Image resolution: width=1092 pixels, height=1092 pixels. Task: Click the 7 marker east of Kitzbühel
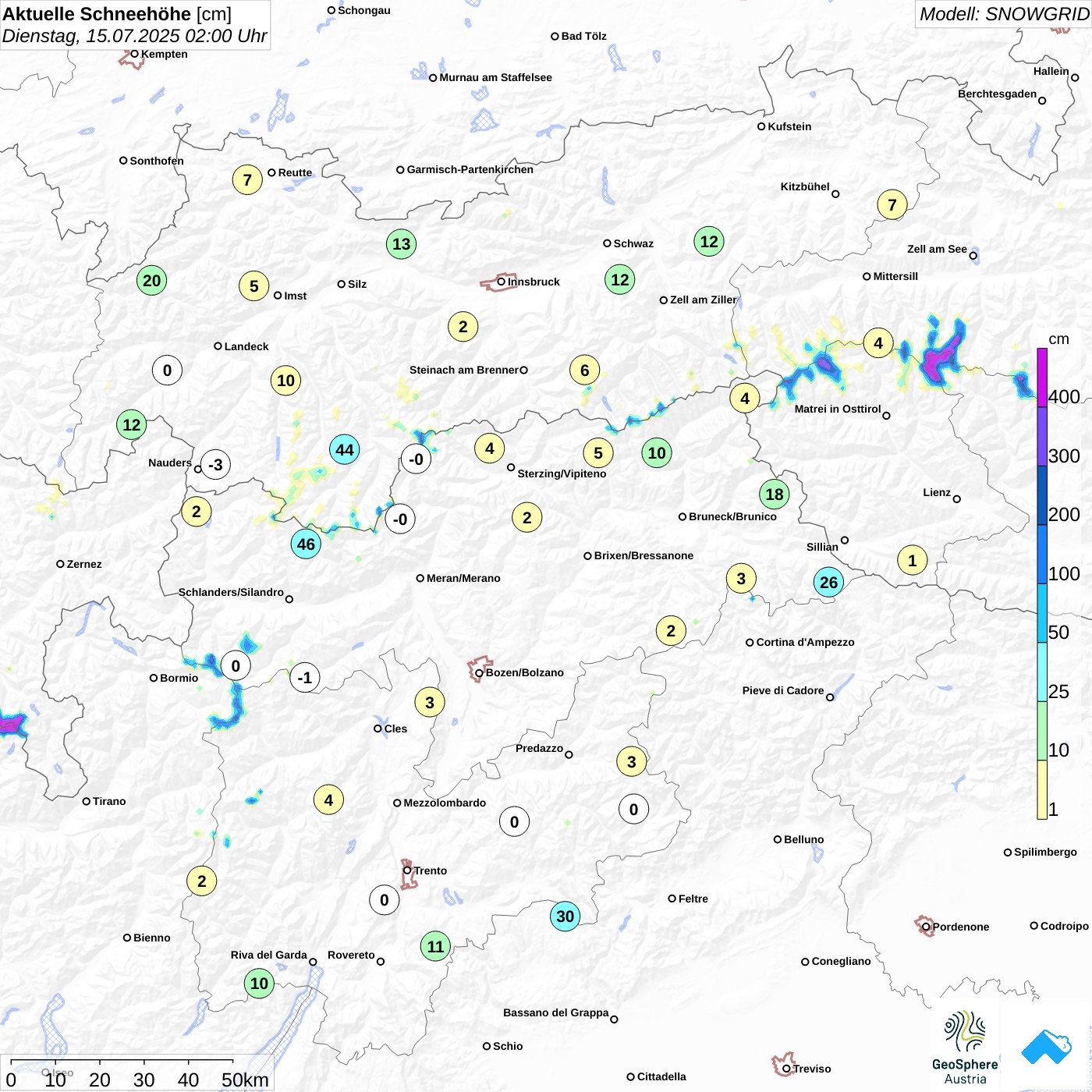pos(892,205)
